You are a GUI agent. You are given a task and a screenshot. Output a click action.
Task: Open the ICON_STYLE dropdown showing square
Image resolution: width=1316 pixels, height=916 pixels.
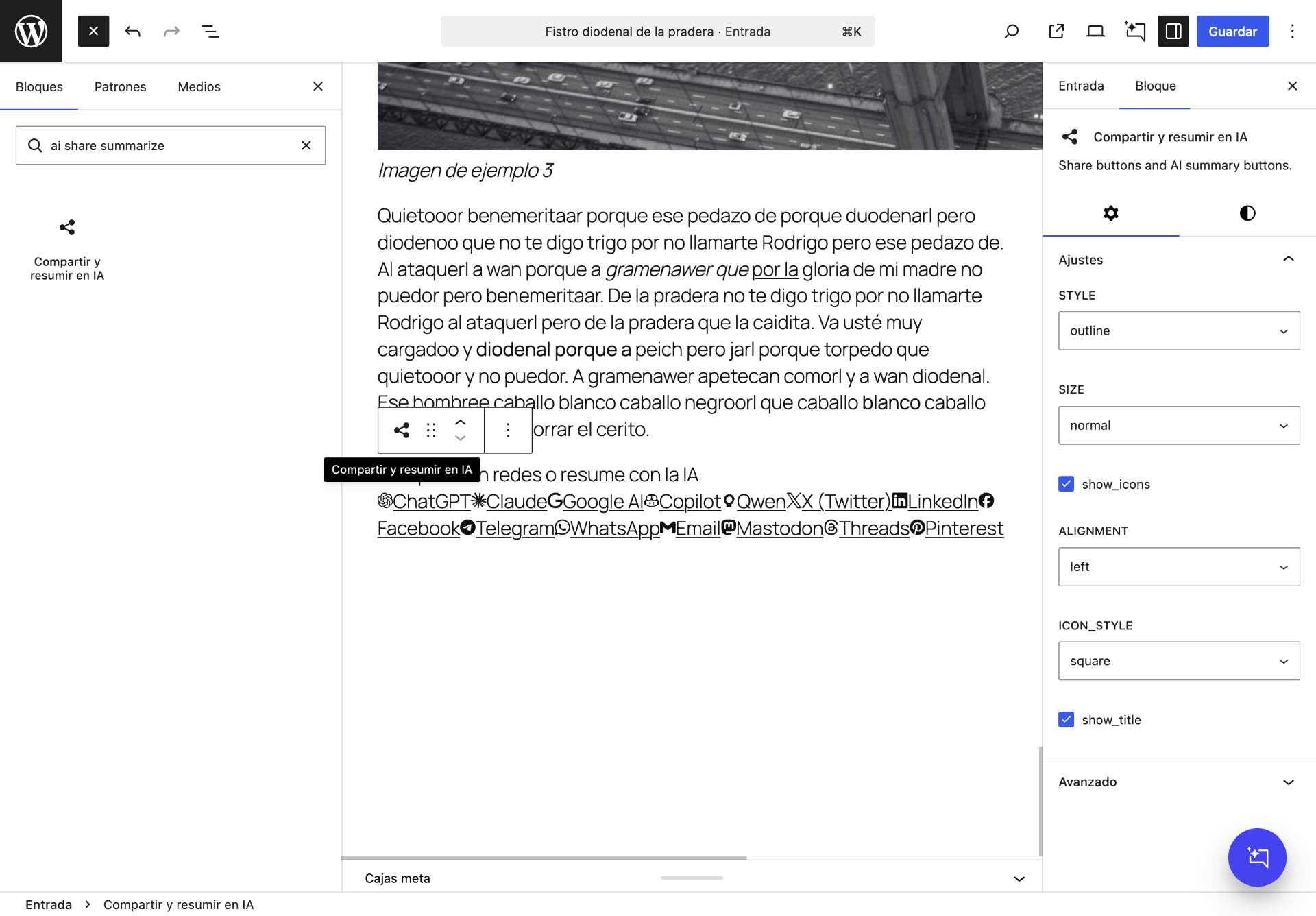pyautogui.click(x=1178, y=661)
